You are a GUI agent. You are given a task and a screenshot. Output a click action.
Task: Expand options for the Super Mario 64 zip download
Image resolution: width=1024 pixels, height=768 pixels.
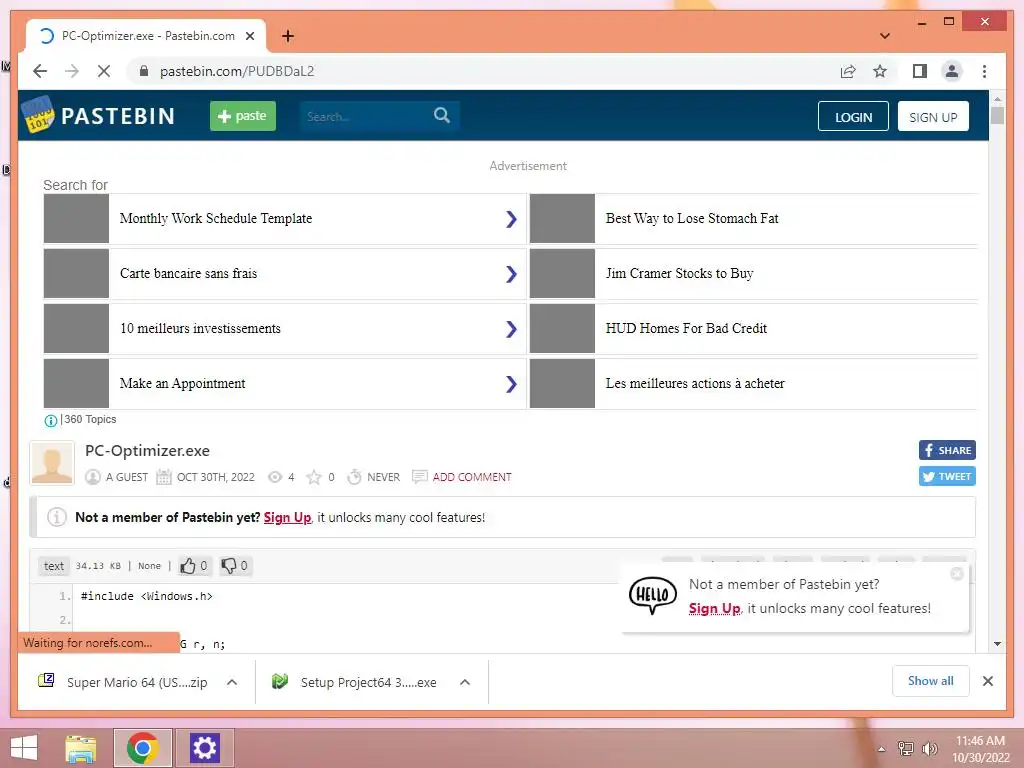(232, 682)
